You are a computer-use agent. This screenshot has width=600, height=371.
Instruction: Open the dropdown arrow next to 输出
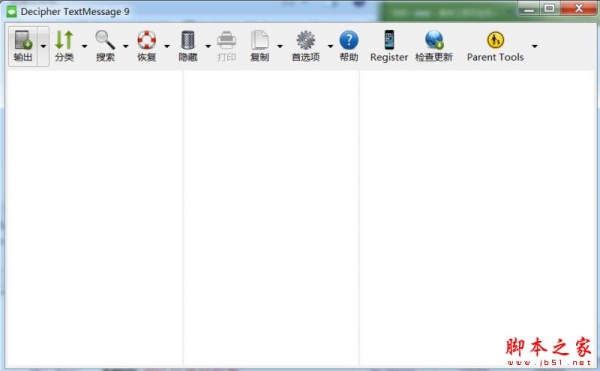[43, 46]
